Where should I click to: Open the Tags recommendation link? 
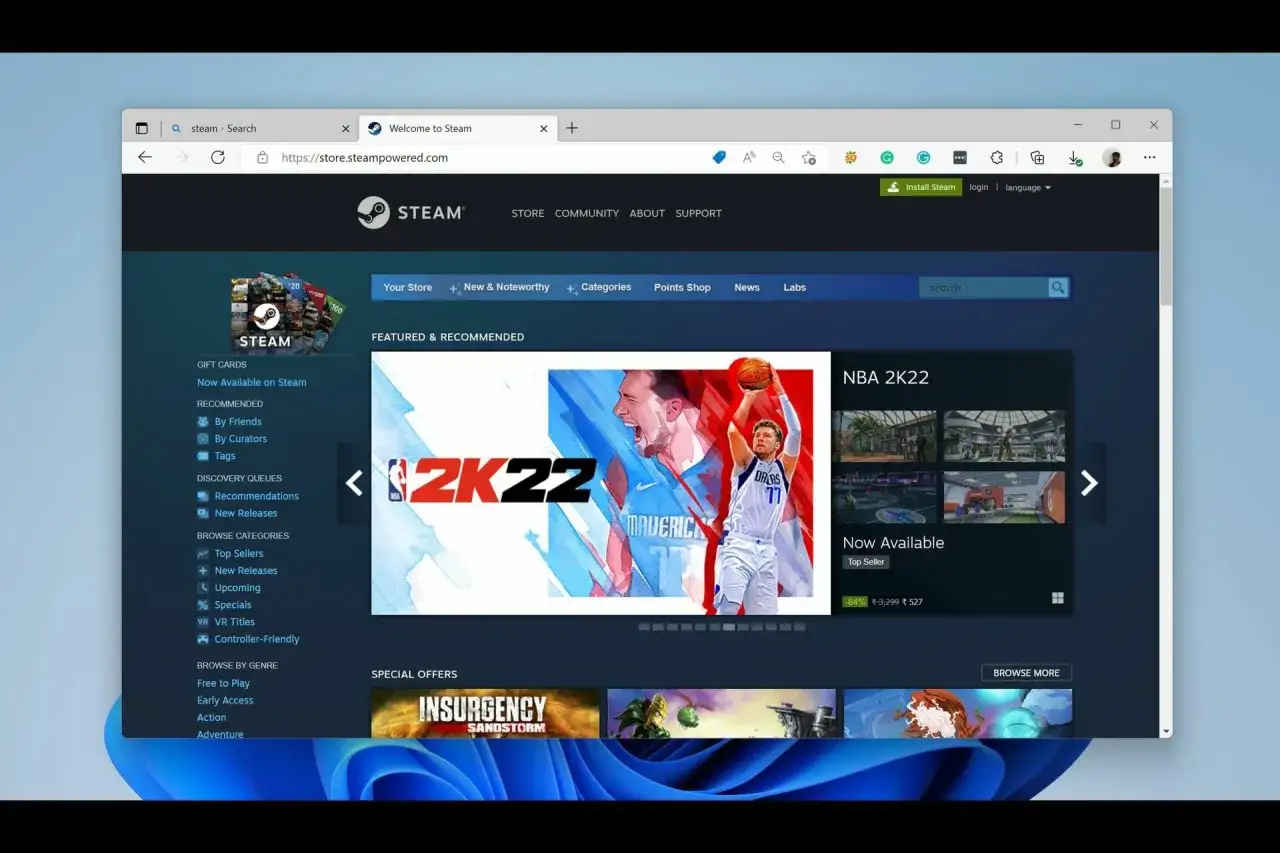click(224, 456)
